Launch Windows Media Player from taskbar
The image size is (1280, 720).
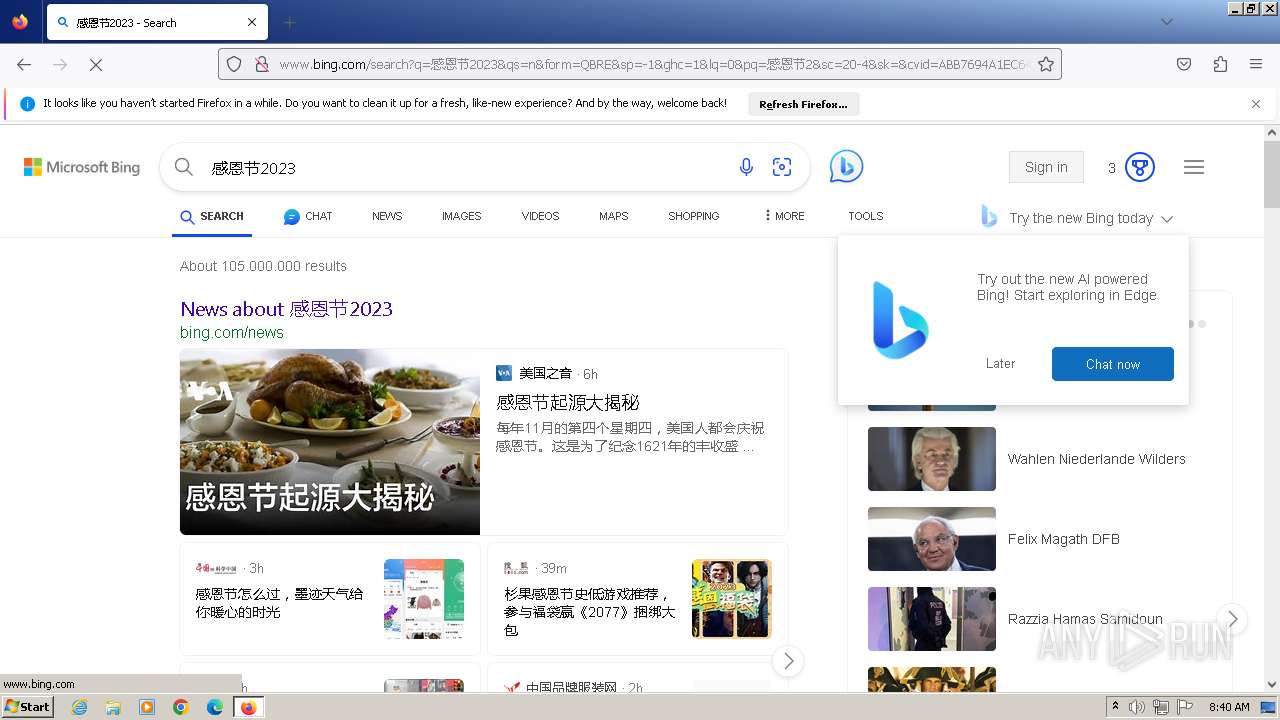pyautogui.click(x=147, y=707)
